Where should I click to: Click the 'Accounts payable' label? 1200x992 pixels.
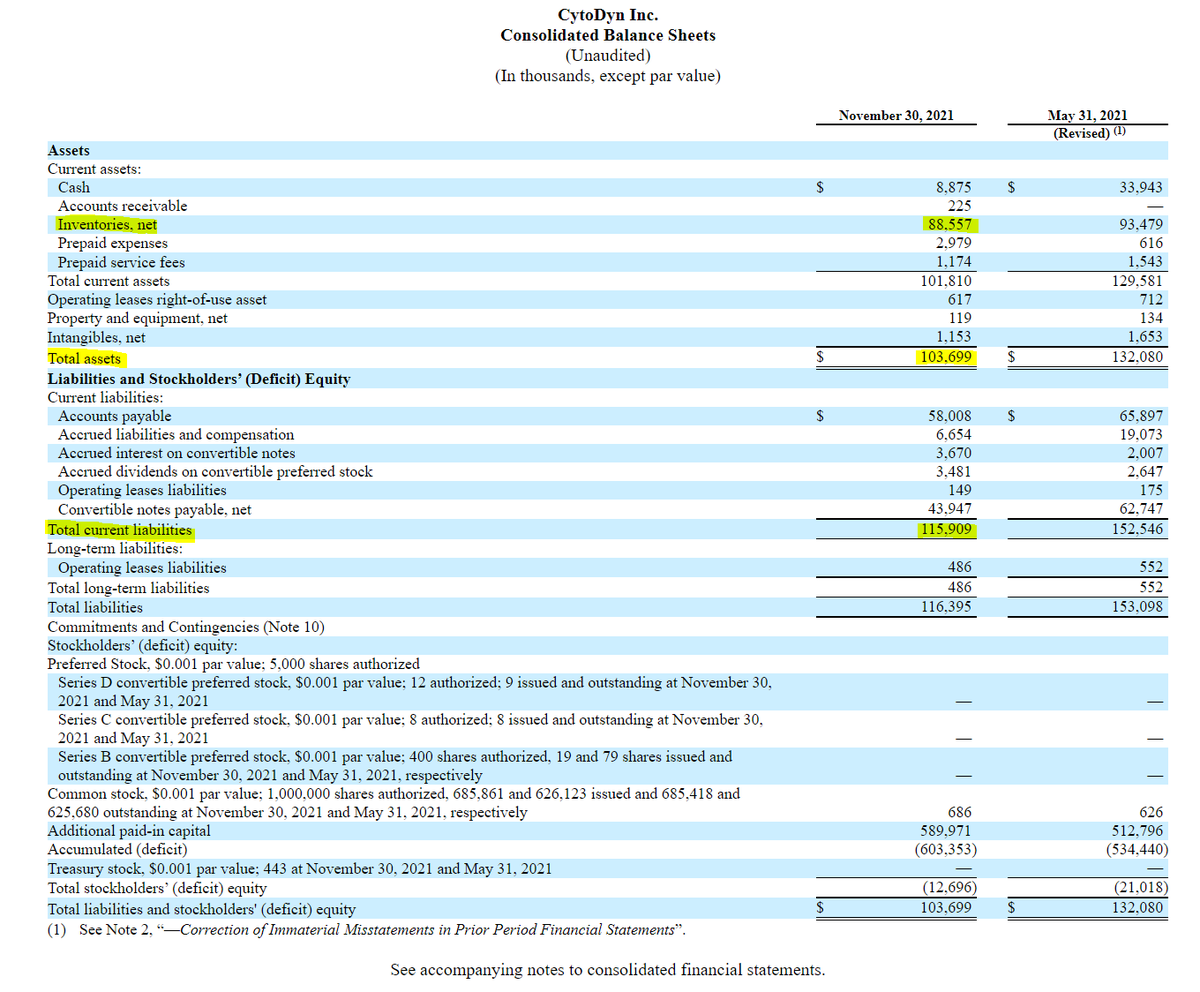point(115,416)
